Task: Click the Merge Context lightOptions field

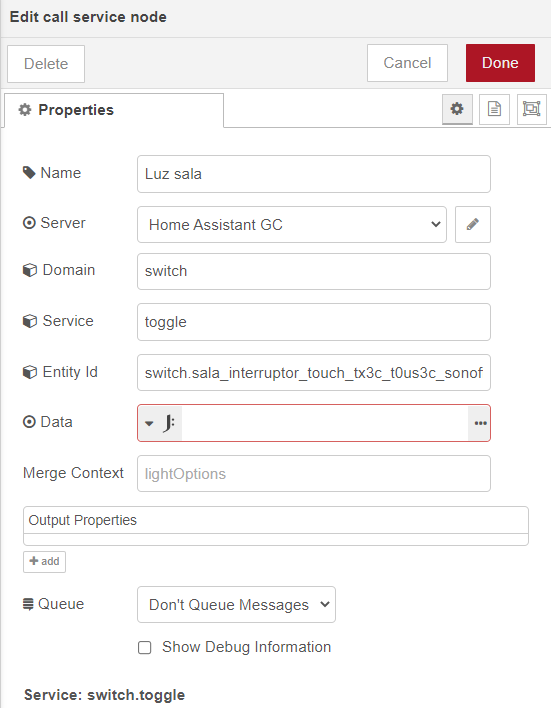Action: 314,474
